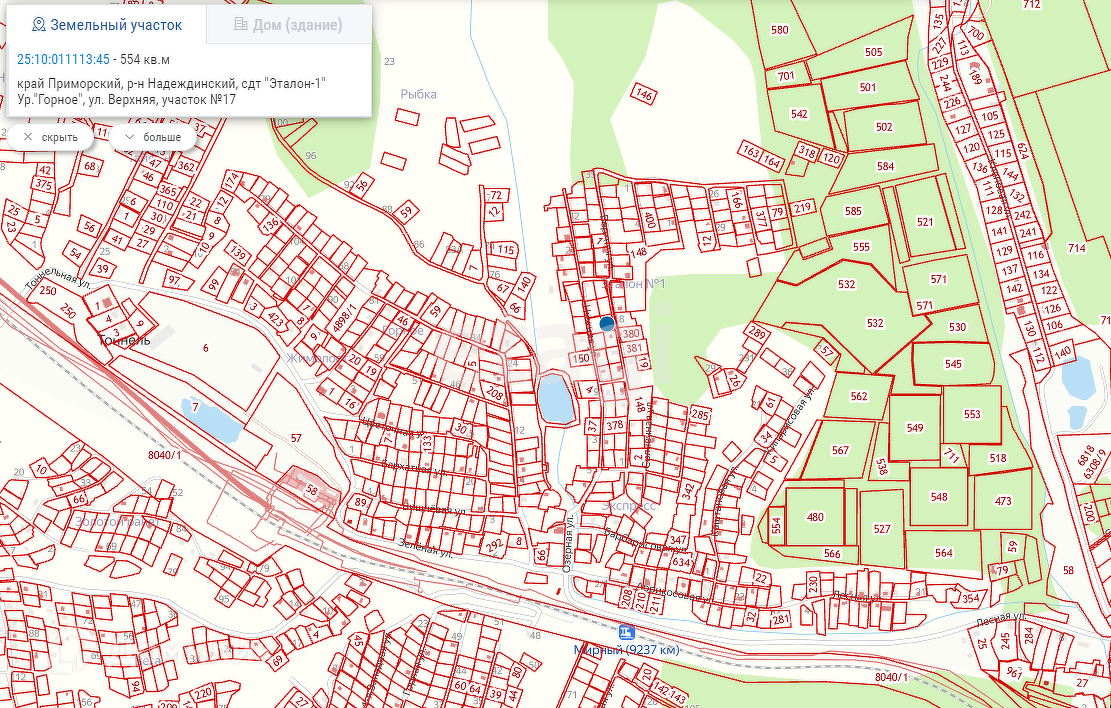Select parcel 518 on the map
This screenshot has height=708, width=1111.
click(998, 458)
